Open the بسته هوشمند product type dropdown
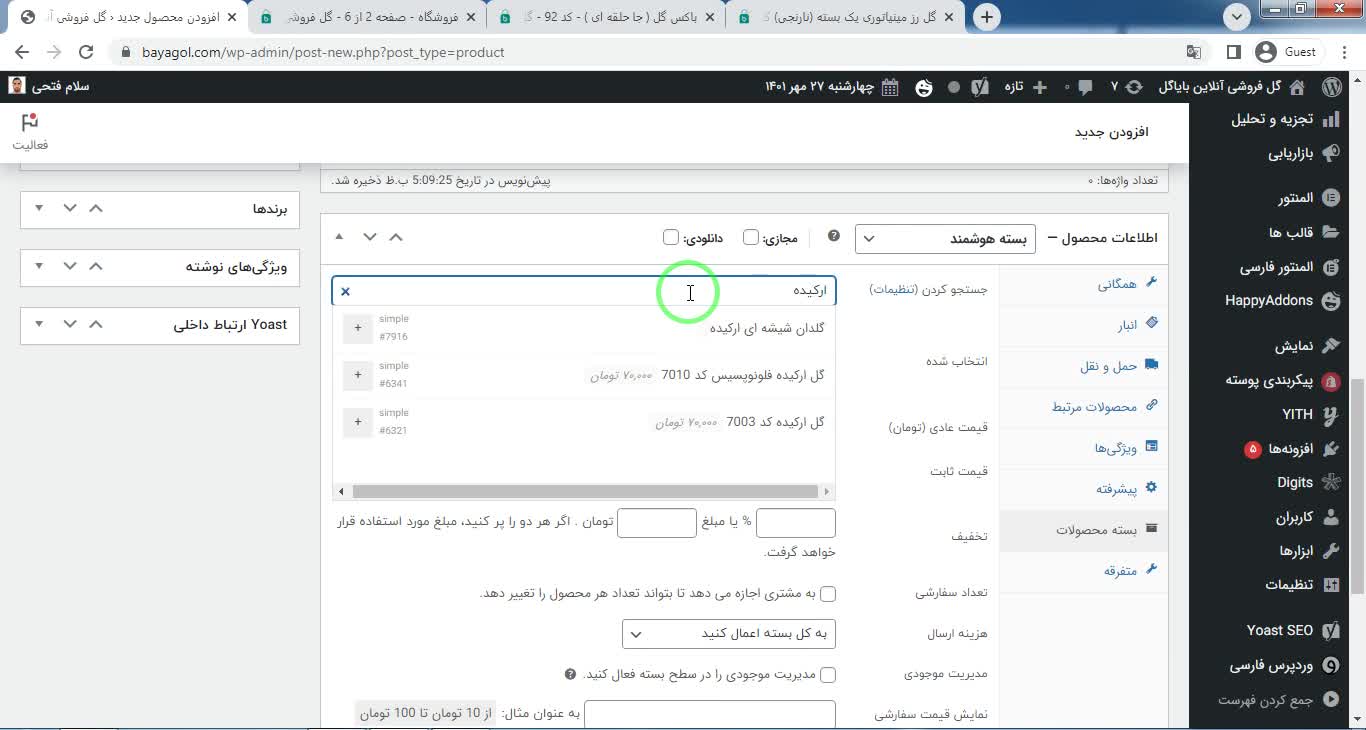Image resolution: width=1366 pixels, height=730 pixels. pos(944,239)
